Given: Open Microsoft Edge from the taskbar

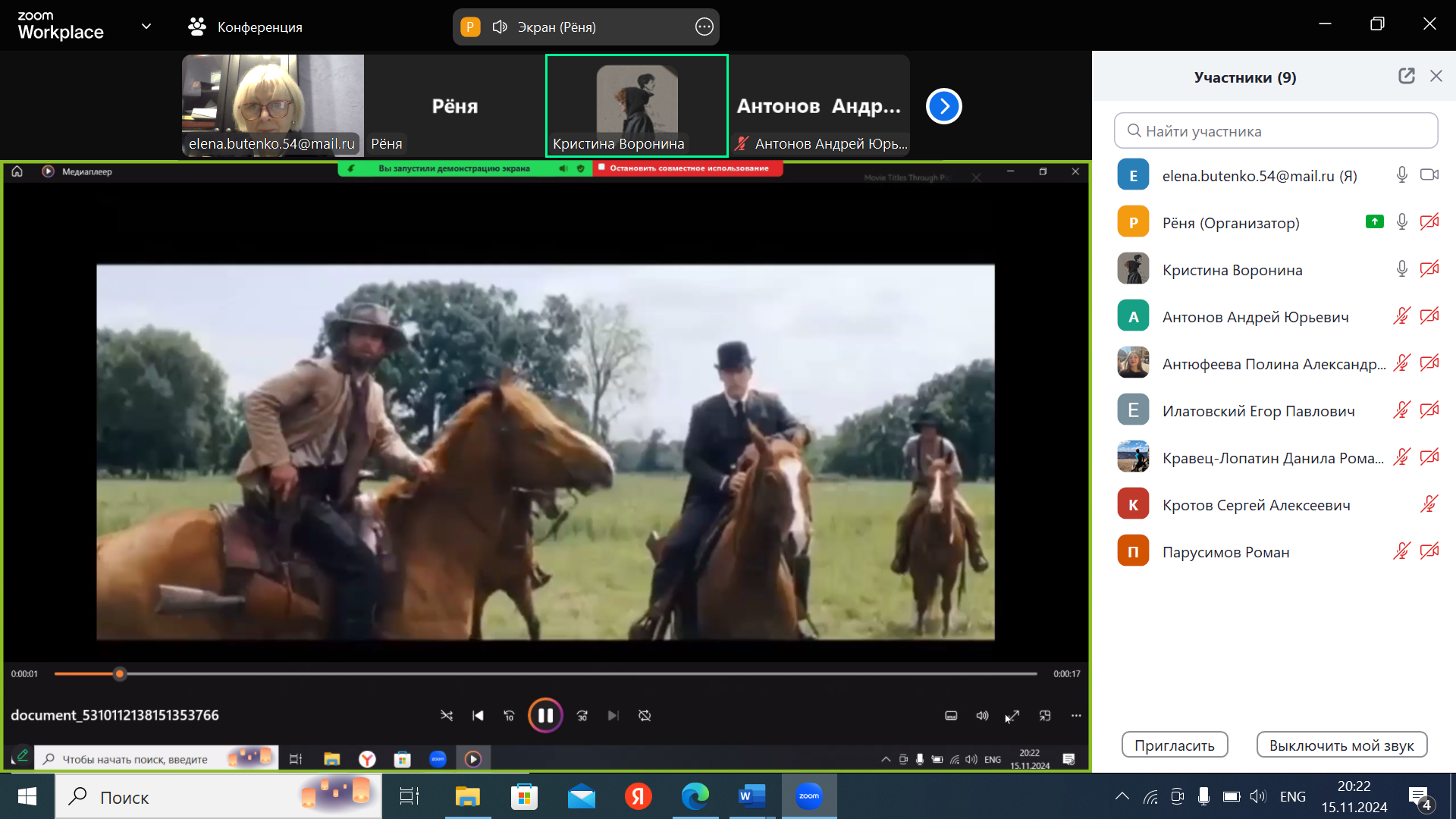Looking at the screenshot, I should pos(695,796).
